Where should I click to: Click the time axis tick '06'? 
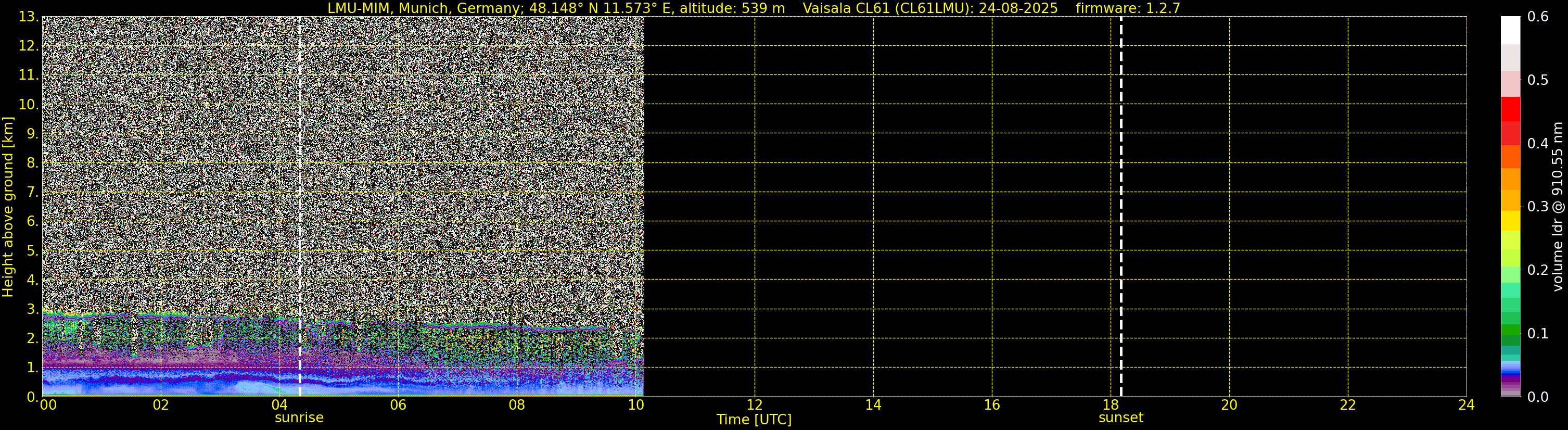(398, 405)
